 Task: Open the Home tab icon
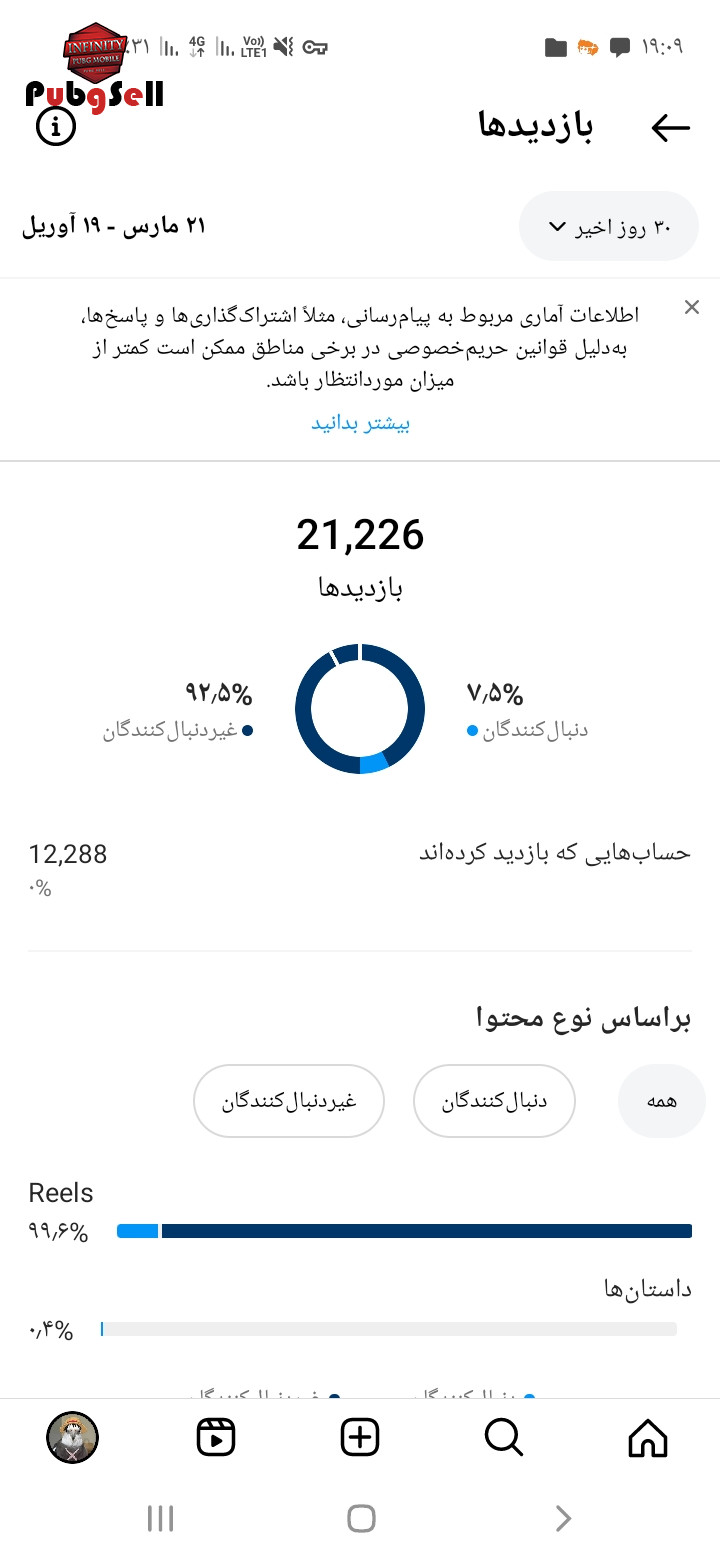click(x=648, y=1438)
